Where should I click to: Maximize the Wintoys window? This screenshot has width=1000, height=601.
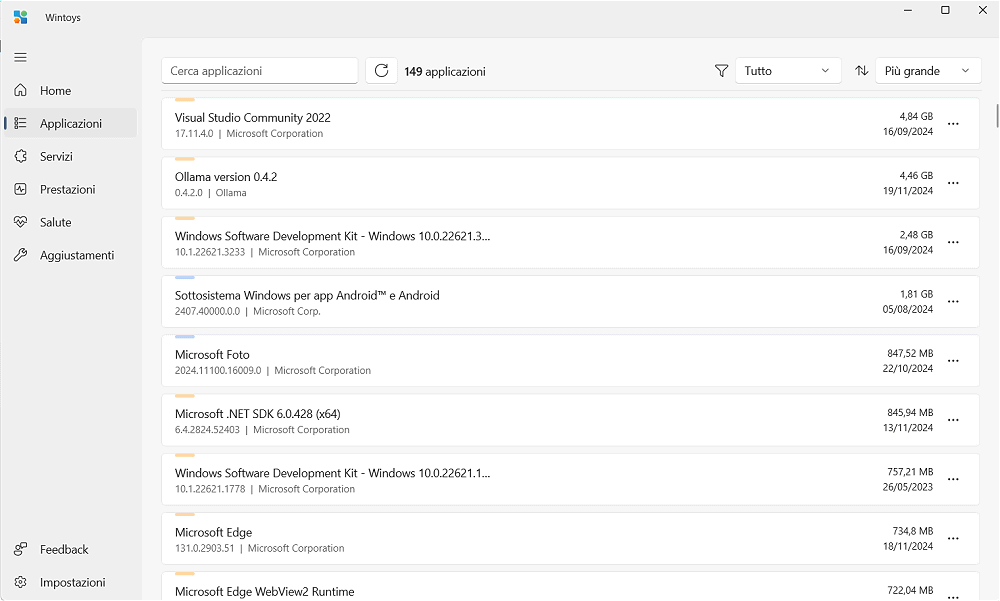pos(945,10)
